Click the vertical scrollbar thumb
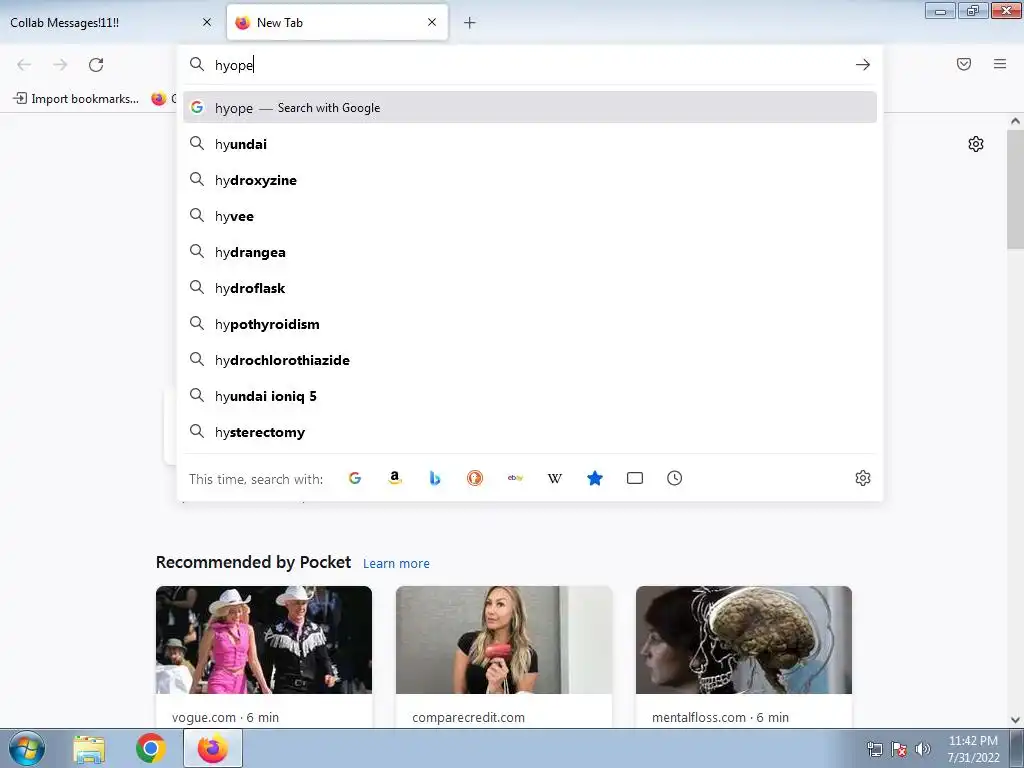This screenshot has width=1024, height=768. (x=1015, y=189)
